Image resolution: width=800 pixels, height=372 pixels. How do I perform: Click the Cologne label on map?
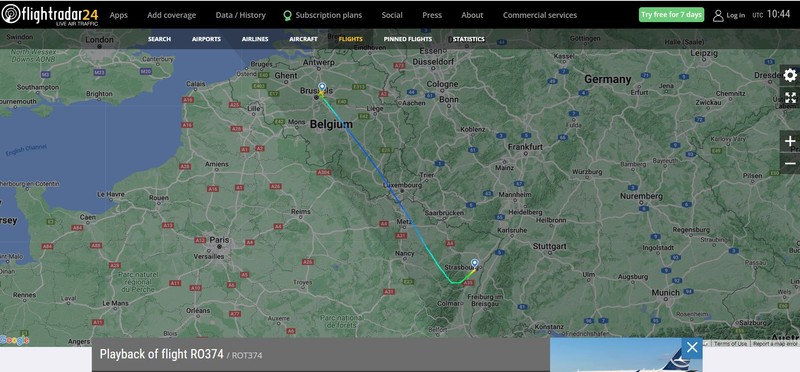click(x=442, y=84)
